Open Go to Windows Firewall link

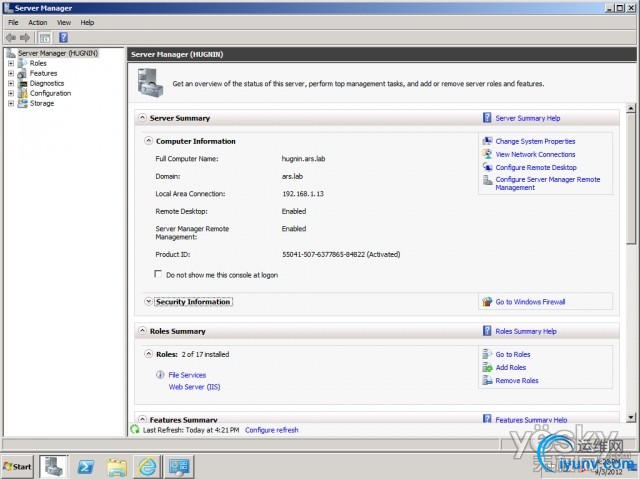(x=530, y=302)
